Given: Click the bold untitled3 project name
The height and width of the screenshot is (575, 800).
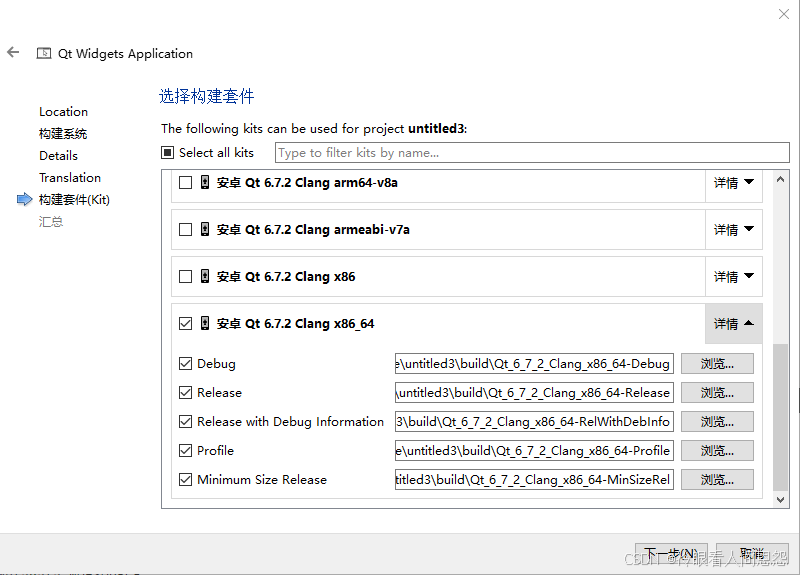Looking at the screenshot, I should pyautogui.click(x=436, y=129).
